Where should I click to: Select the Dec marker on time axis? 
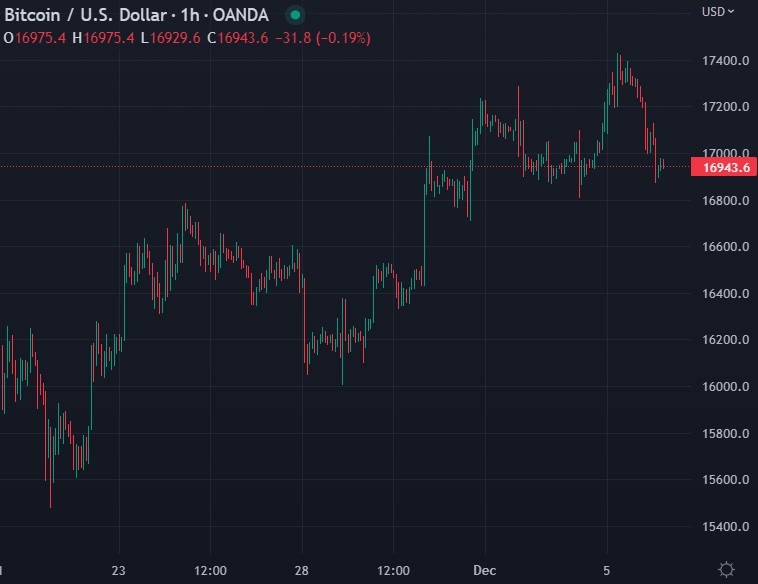coord(484,570)
